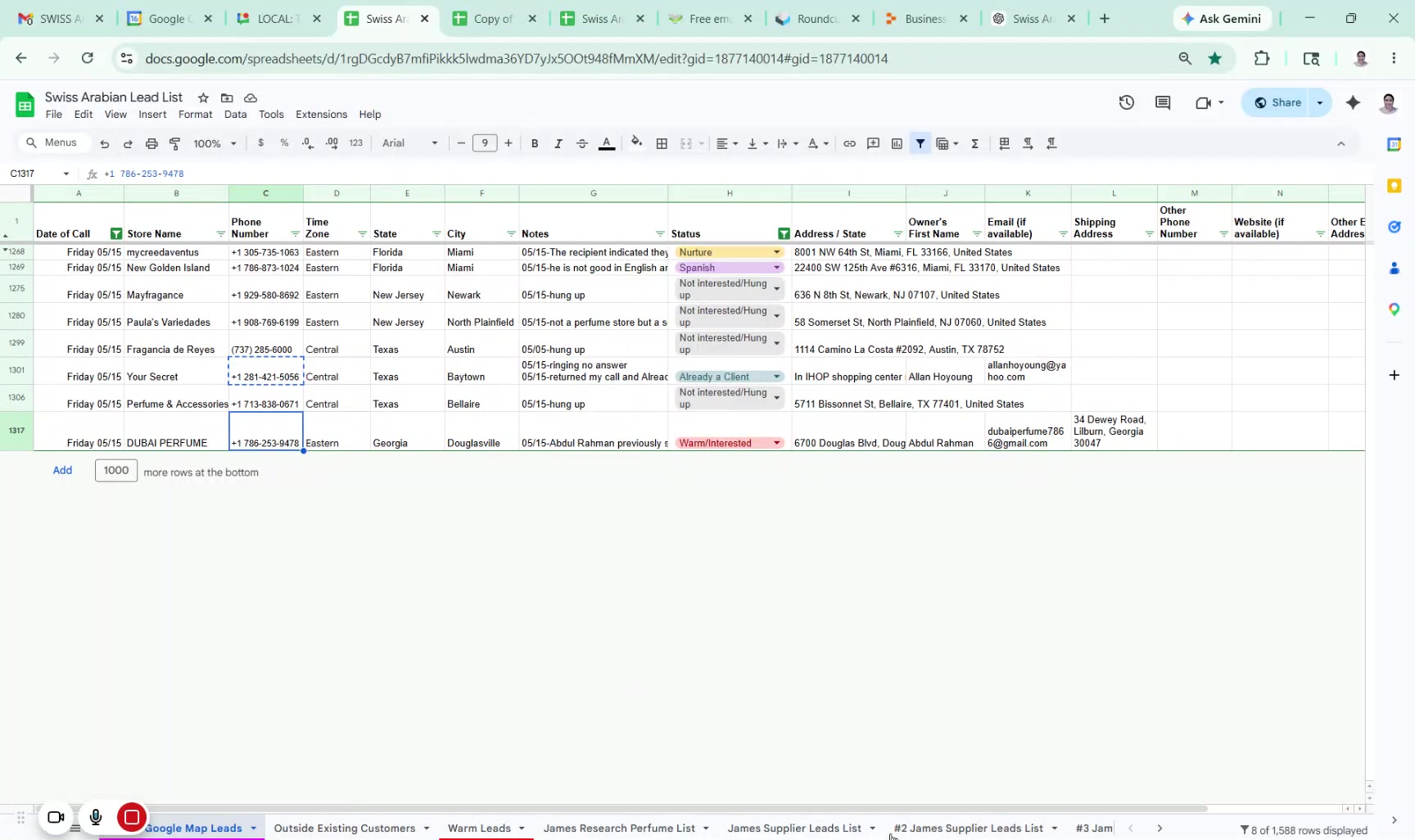Decrease the font size
The width and height of the screenshot is (1415, 840).
[x=461, y=143]
